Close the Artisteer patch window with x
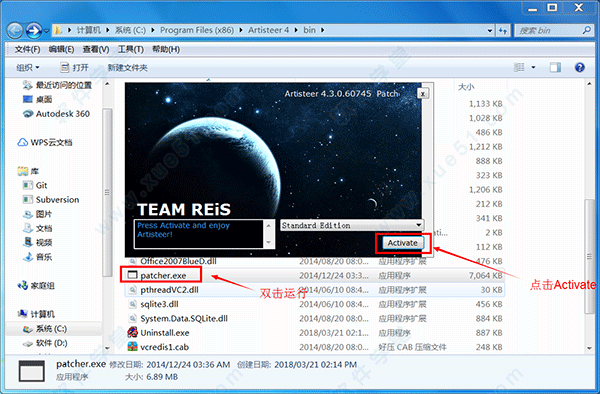This screenshot has height=394, width=600. click(x=422, y=93)
